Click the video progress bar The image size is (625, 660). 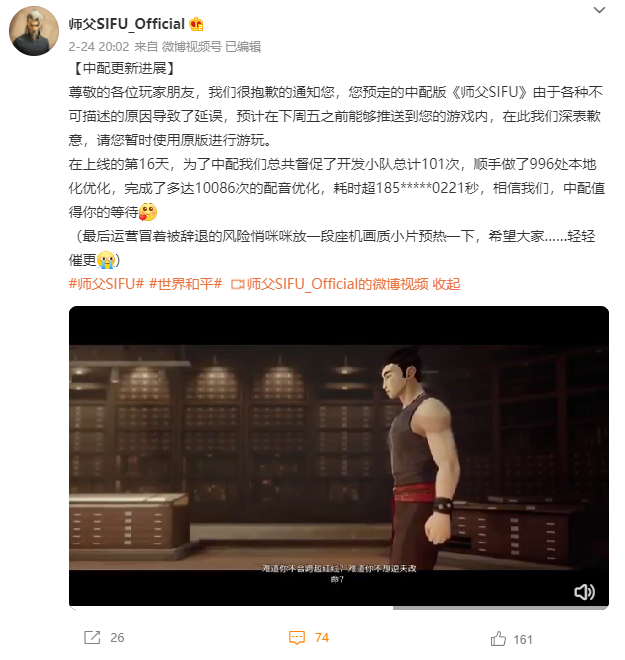pos(339,607)
